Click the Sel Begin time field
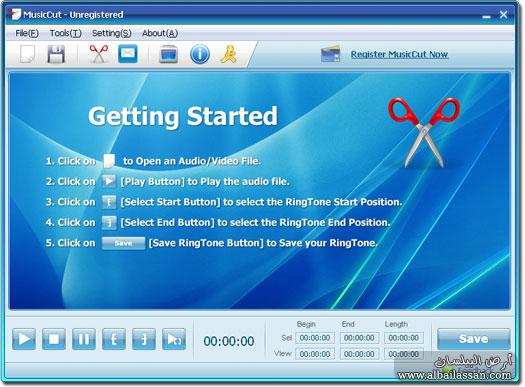The image size is (525, 387). click(x=315, y=338)
